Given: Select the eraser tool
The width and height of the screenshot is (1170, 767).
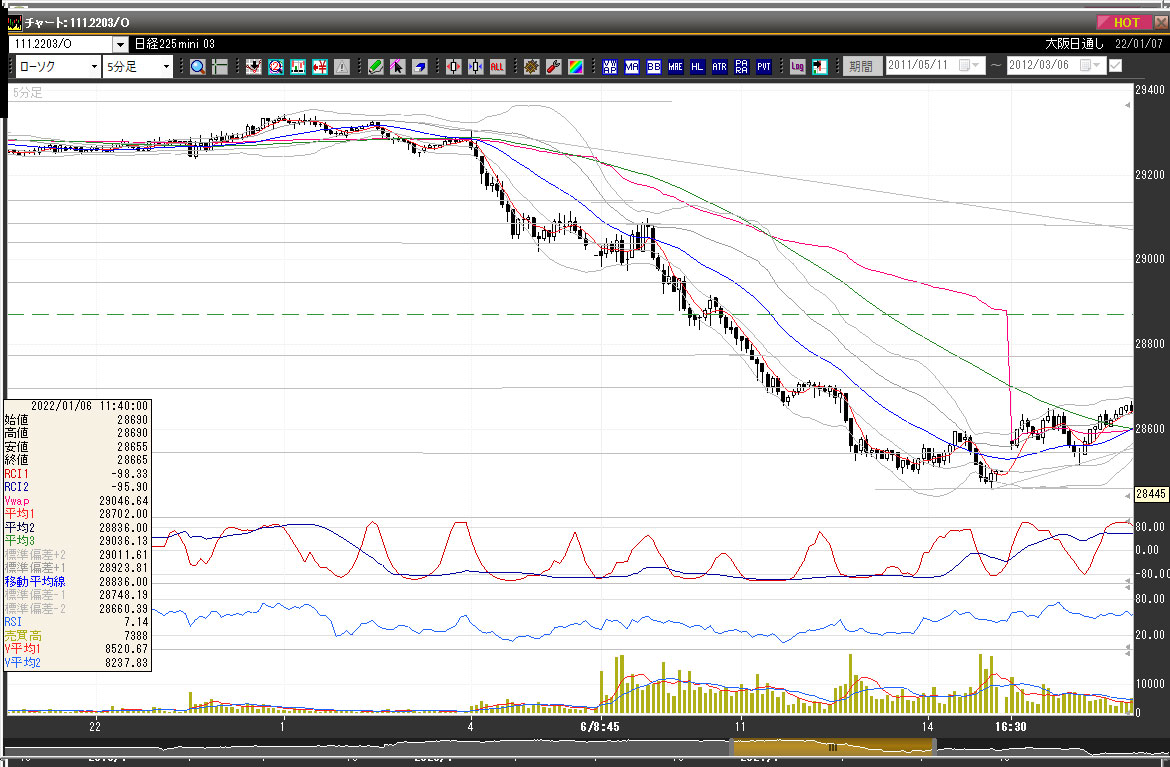Looking at the screenshot, I should [x=420, y=67].
